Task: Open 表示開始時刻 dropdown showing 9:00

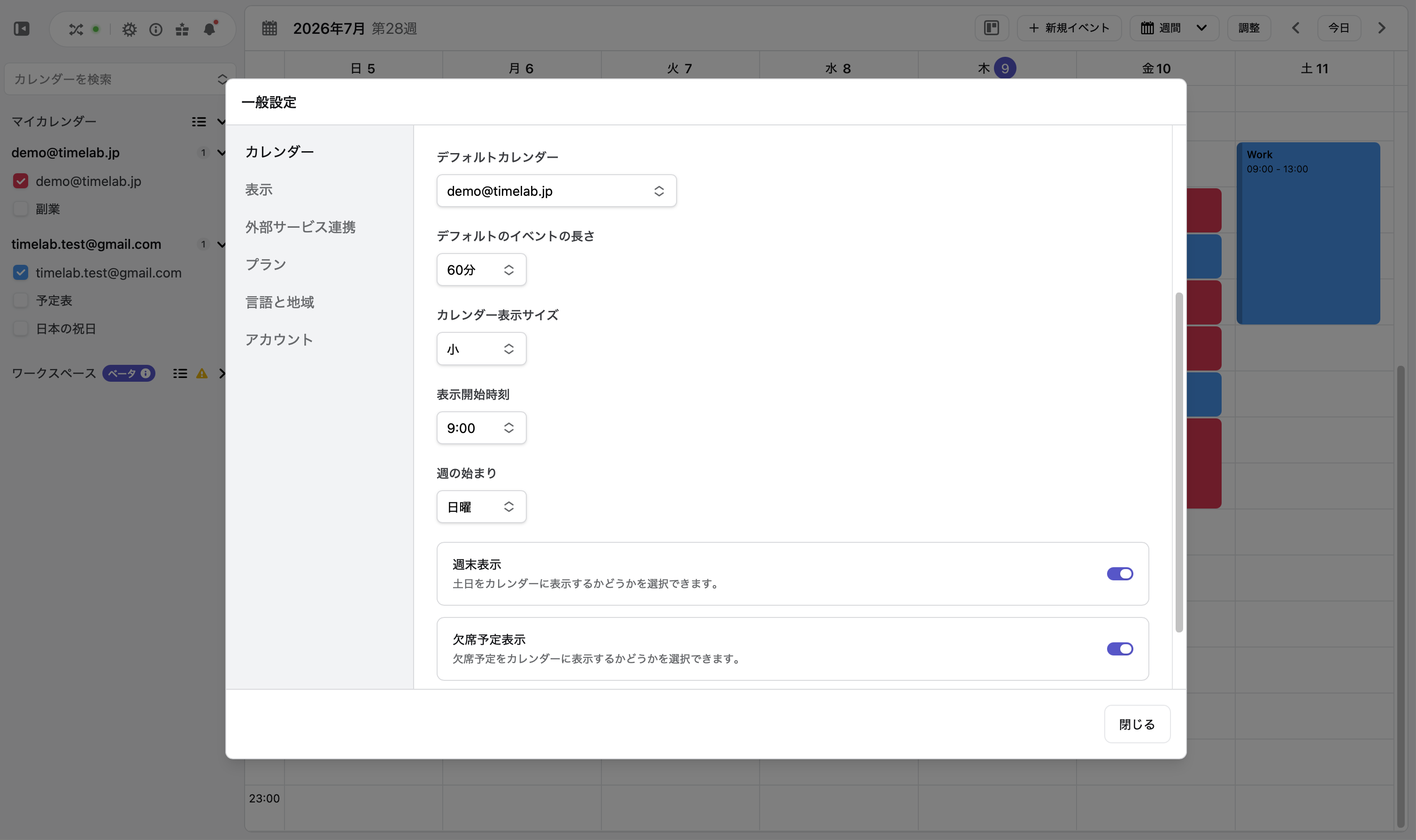Action: (481, 428)
